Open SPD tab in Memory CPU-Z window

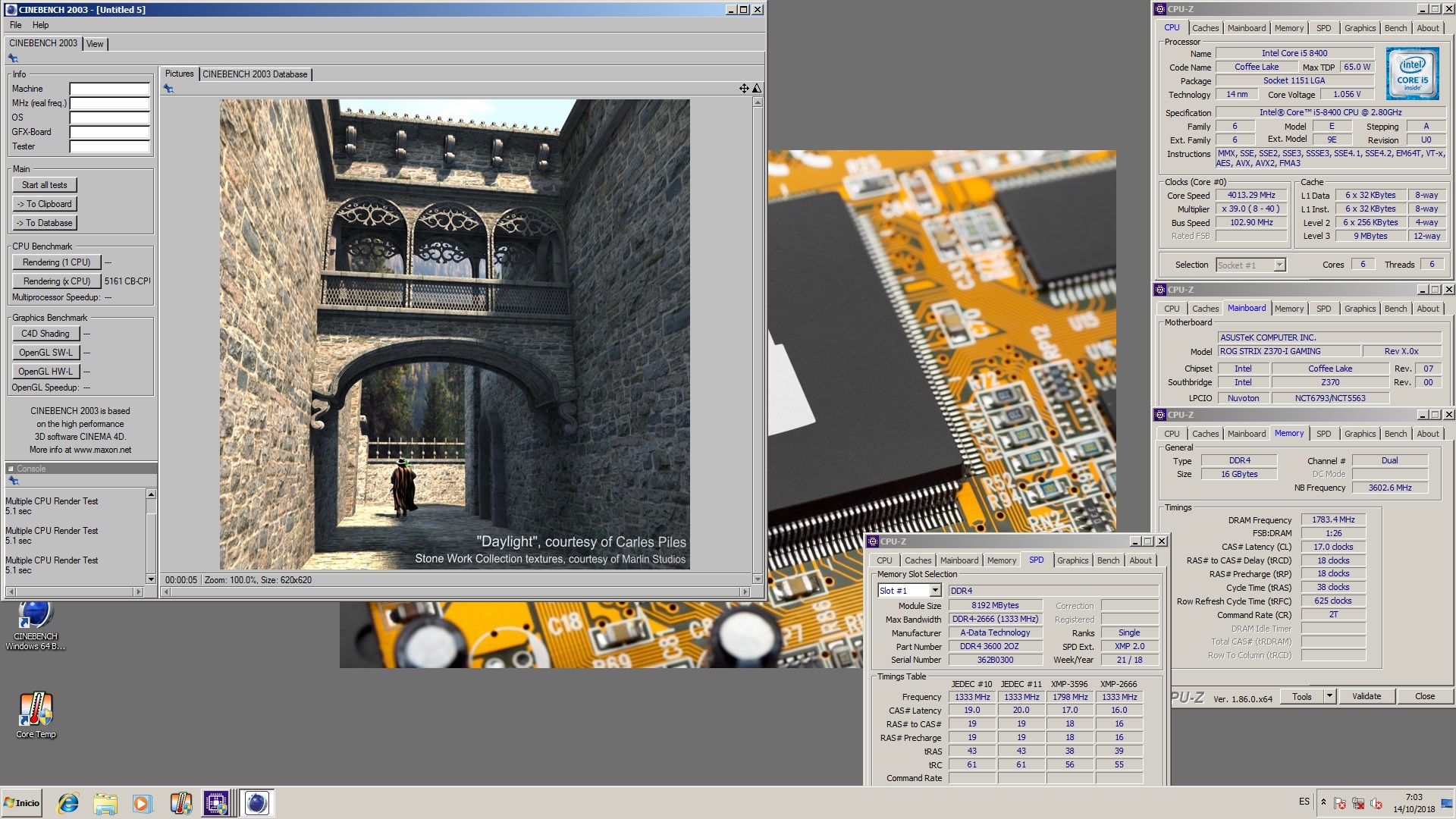coord(1323,434)
